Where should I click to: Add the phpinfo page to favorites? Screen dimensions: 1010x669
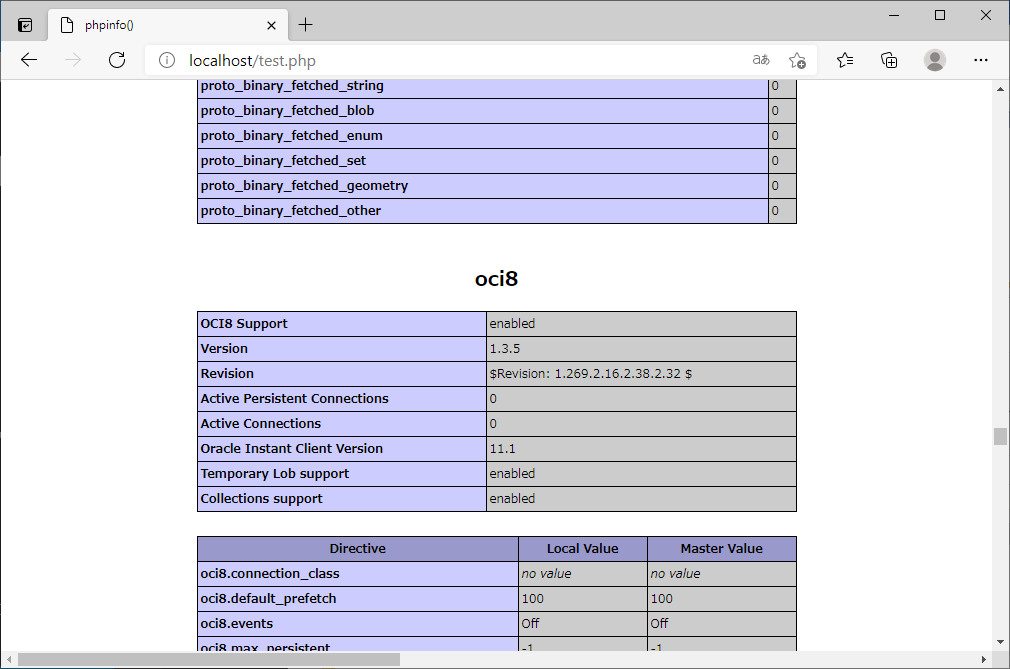(797, 60)
